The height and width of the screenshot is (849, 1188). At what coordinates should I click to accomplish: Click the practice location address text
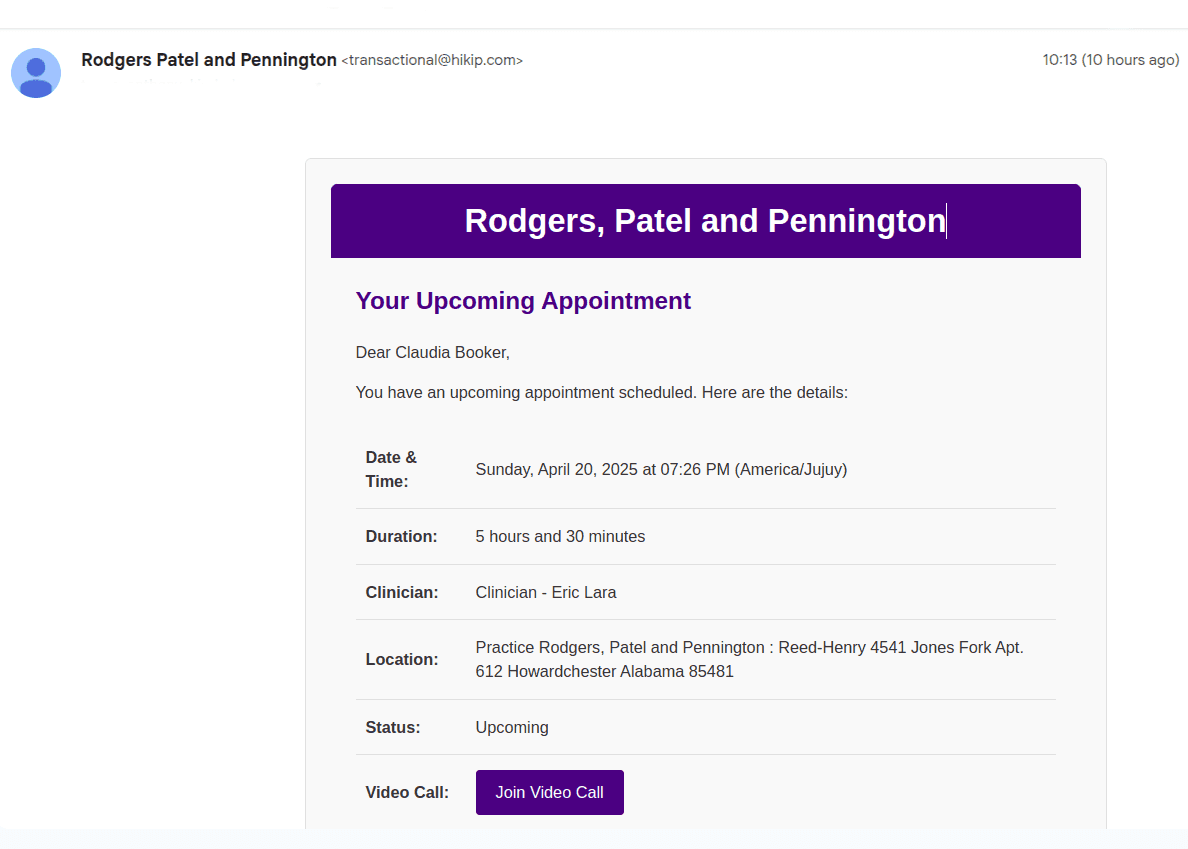tap(749, 660)
